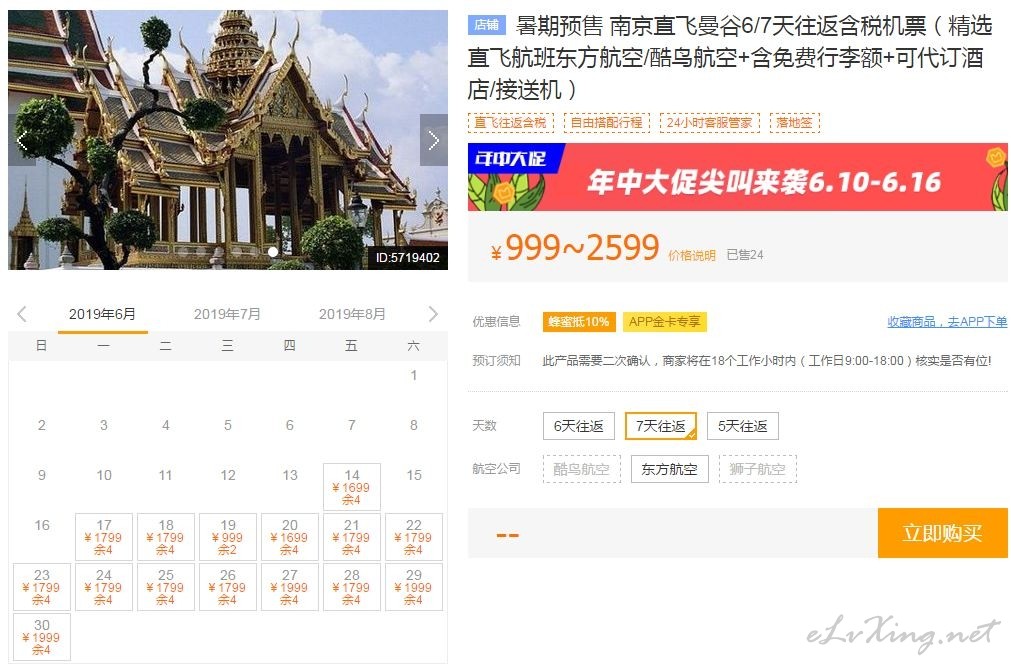Click the APP金卡专享 badge
The width and height of the screenshot is (1011, 667).
click(x=665, y=322)
